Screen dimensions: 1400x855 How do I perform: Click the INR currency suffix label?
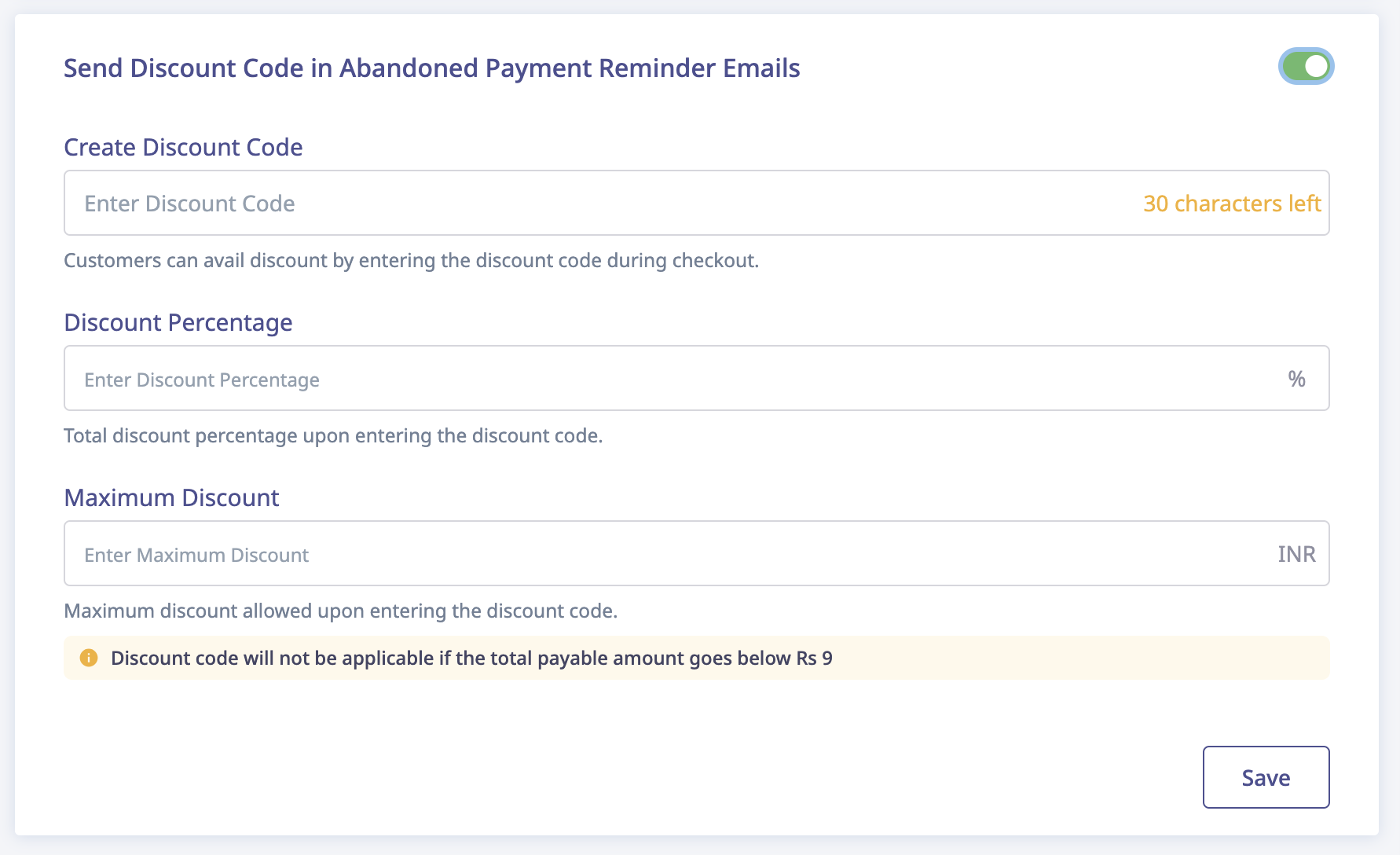tap(1296, 554)
